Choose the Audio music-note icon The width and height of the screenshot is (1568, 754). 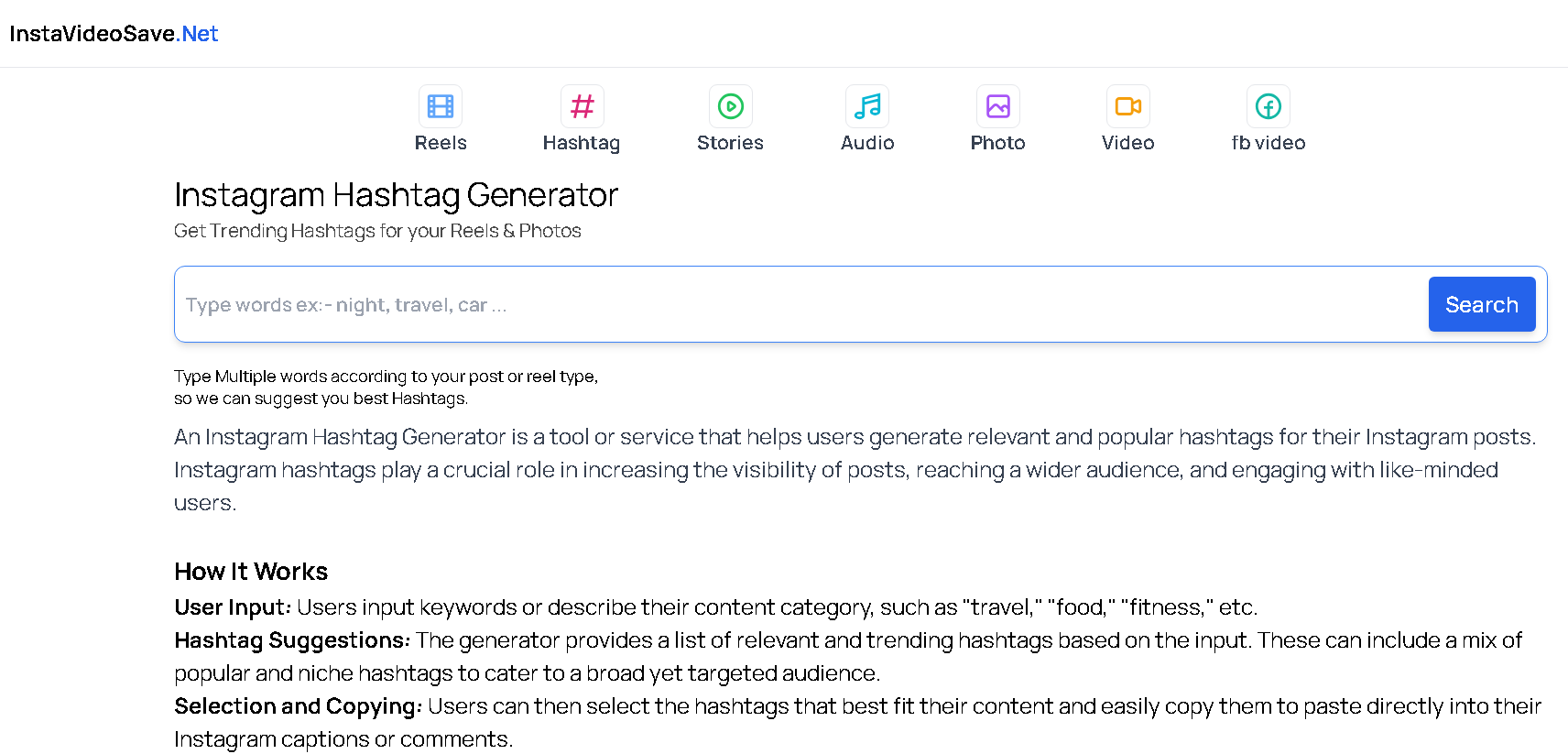click(x=867, y=106)
